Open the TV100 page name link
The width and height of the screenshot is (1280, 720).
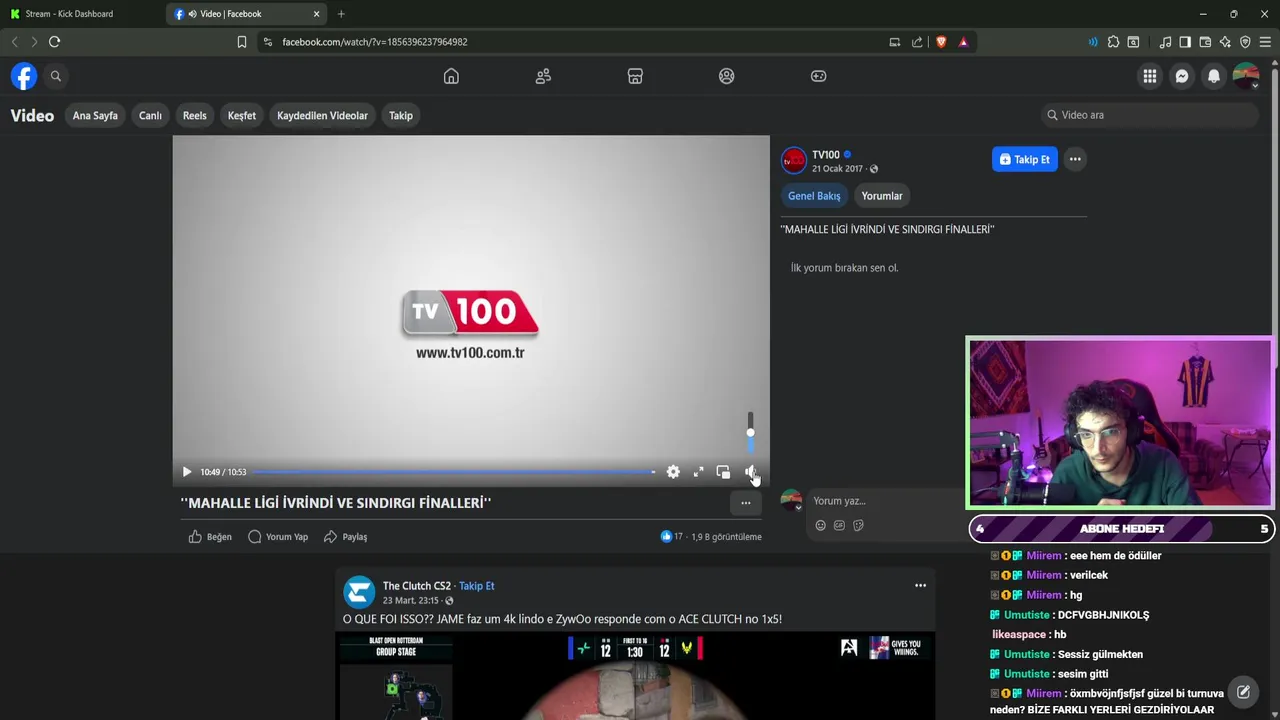coord(826,154)
